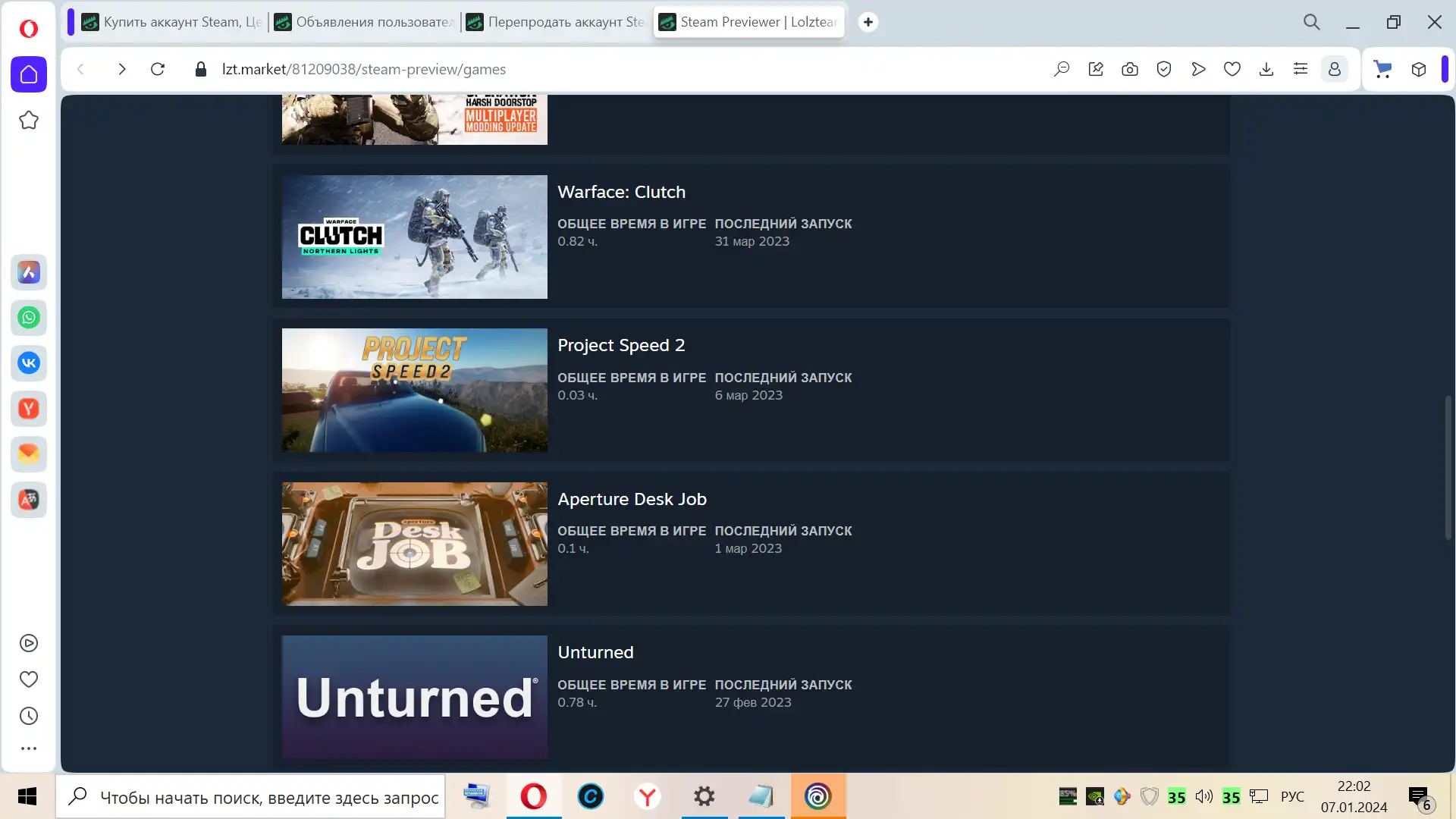
Task: Click Unturned cover image
Action: pyautogui.click(x=414, y=697)
